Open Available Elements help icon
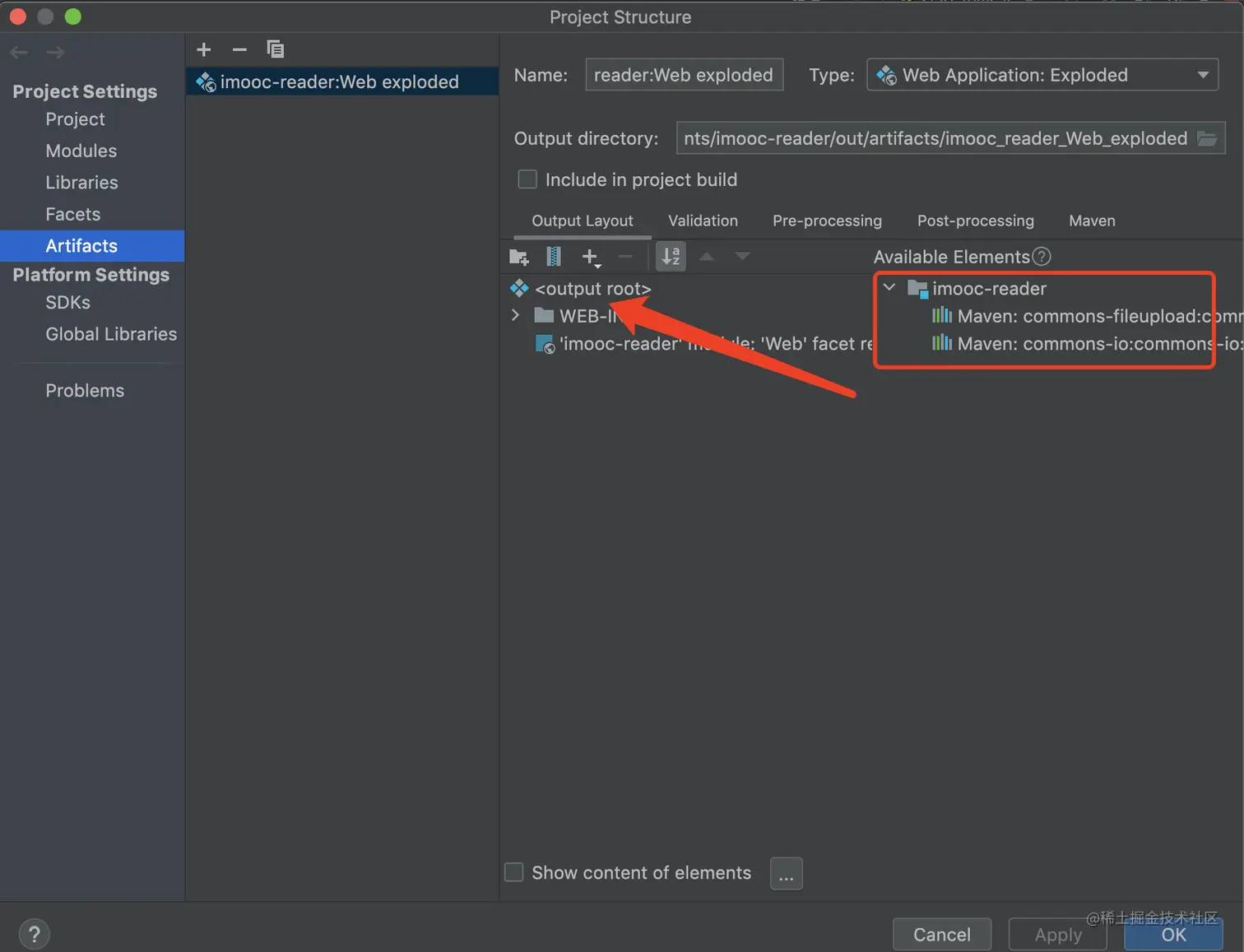1244x952 pixels. (x=1042, y=257)
